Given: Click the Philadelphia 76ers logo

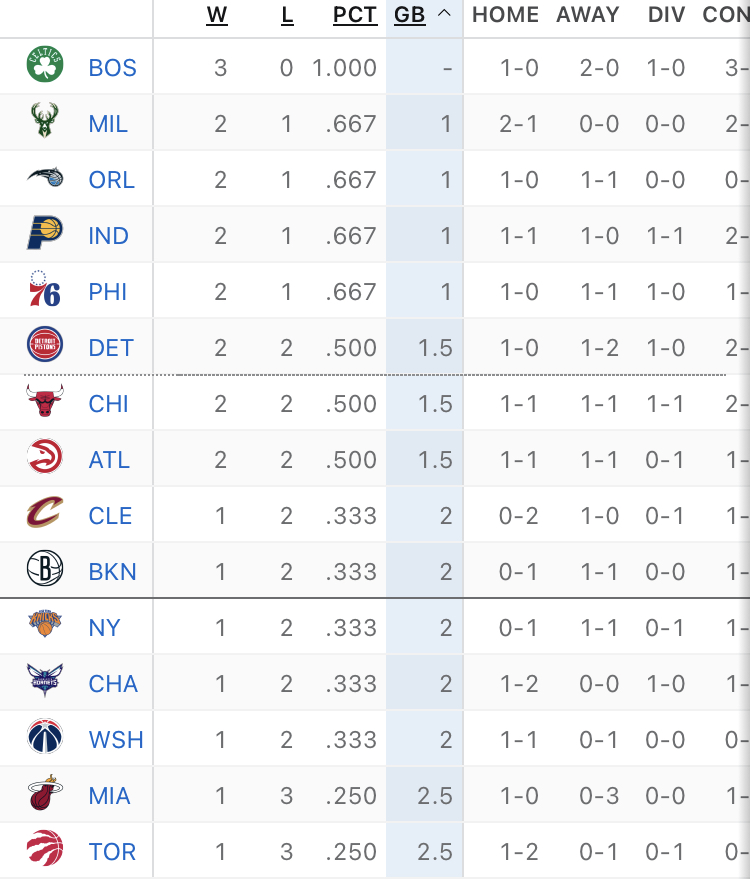Looking at the screenshot, I should click(x=45, y=289).
